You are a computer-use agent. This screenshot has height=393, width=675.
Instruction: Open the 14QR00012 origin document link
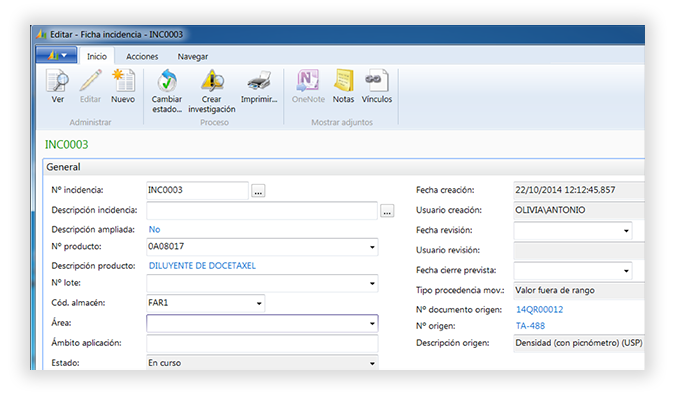coord(539,309)
